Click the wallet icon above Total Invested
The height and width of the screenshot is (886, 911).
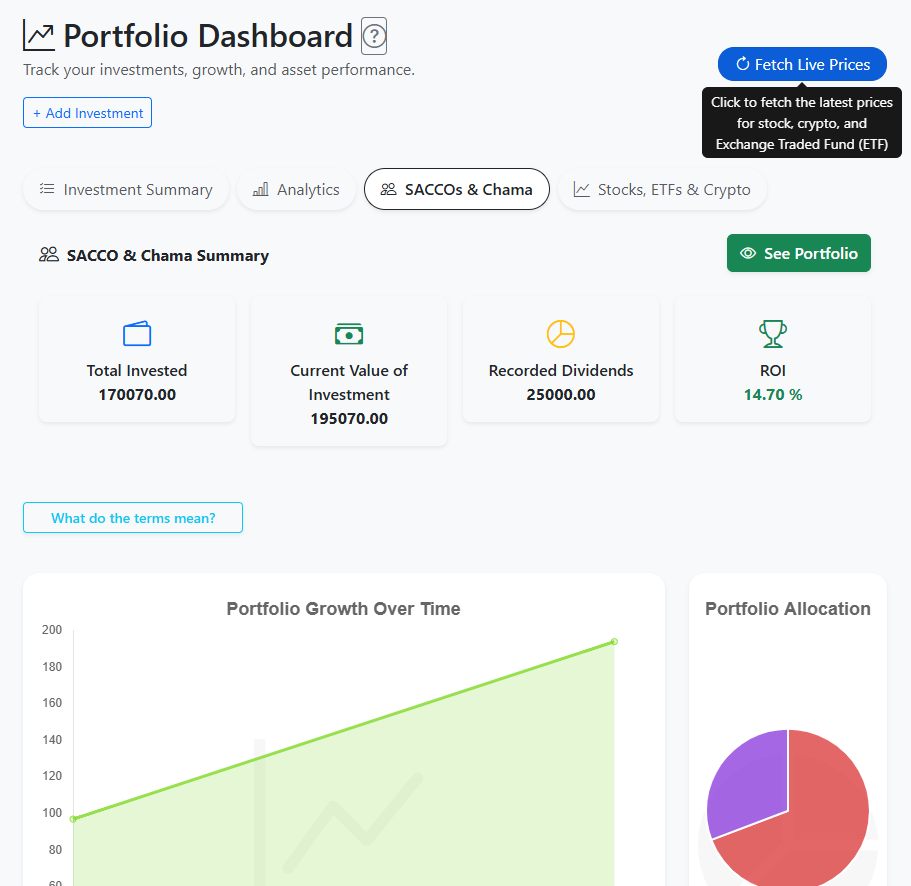[x=137, y=334]
